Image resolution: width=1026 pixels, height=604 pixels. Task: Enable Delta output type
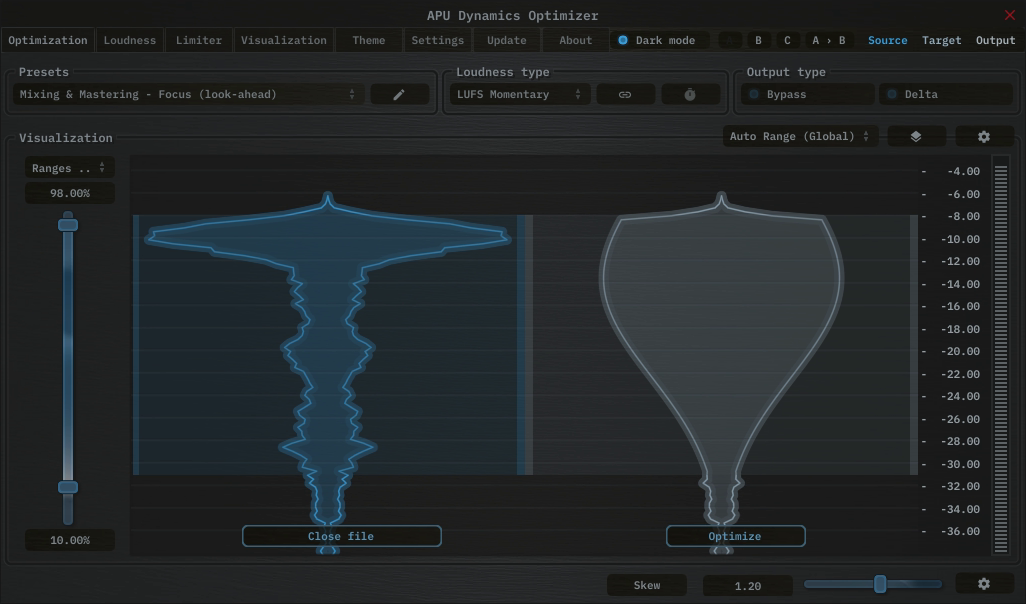click(945, 93)
